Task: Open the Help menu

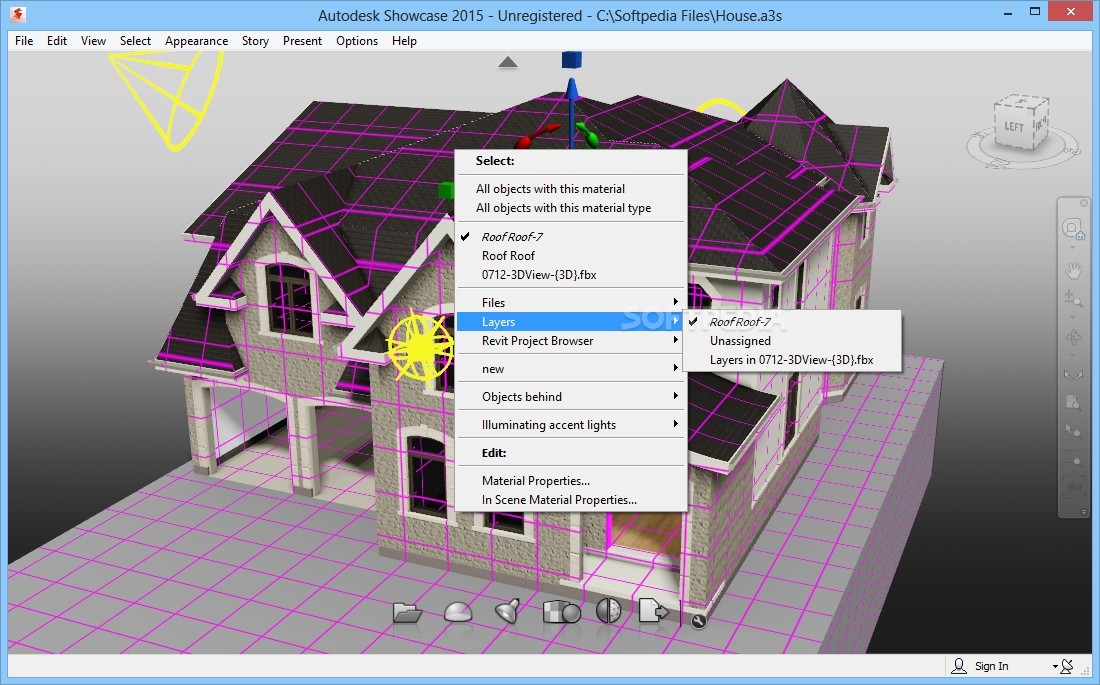Action: (x=404, y=41)
